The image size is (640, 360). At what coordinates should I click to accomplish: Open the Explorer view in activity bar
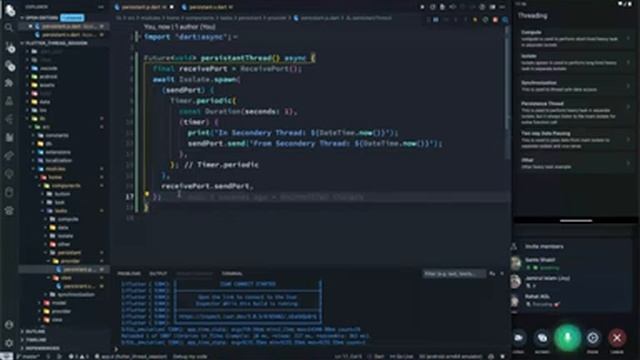coord(9,10)
